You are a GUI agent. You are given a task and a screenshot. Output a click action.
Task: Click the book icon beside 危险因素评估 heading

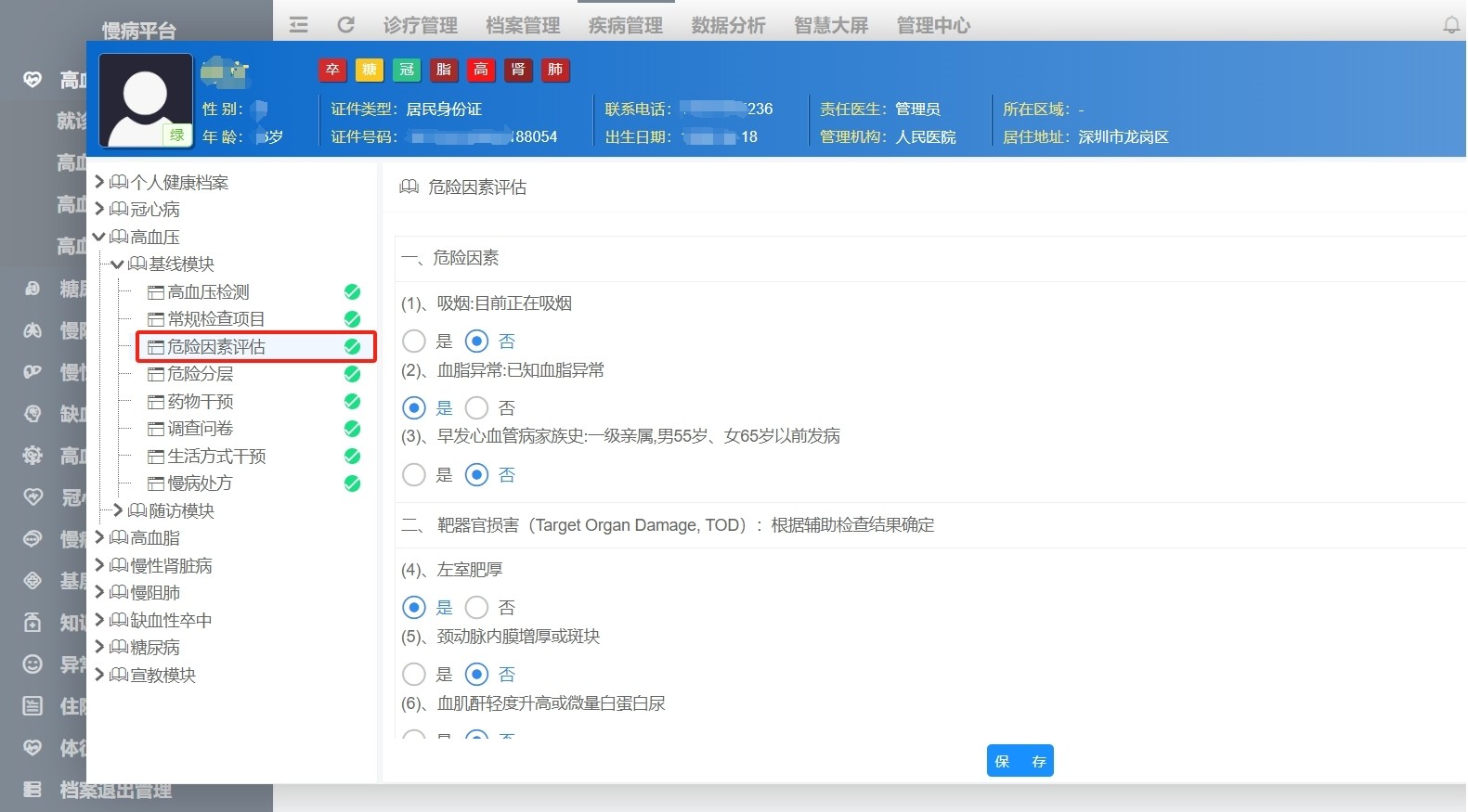click(x=409, y=187)
